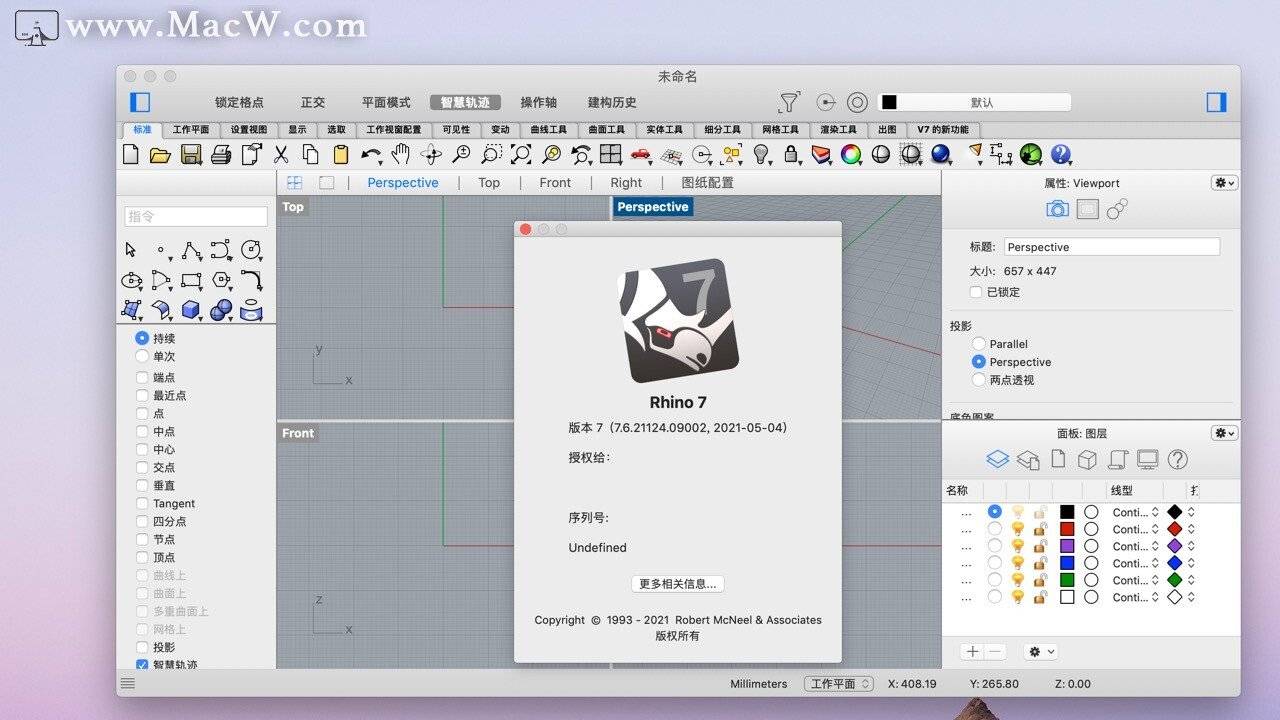1280x720 pixels.
Task: Switch to the 工作平面 toolbar tab
Action: coord(191,130)
